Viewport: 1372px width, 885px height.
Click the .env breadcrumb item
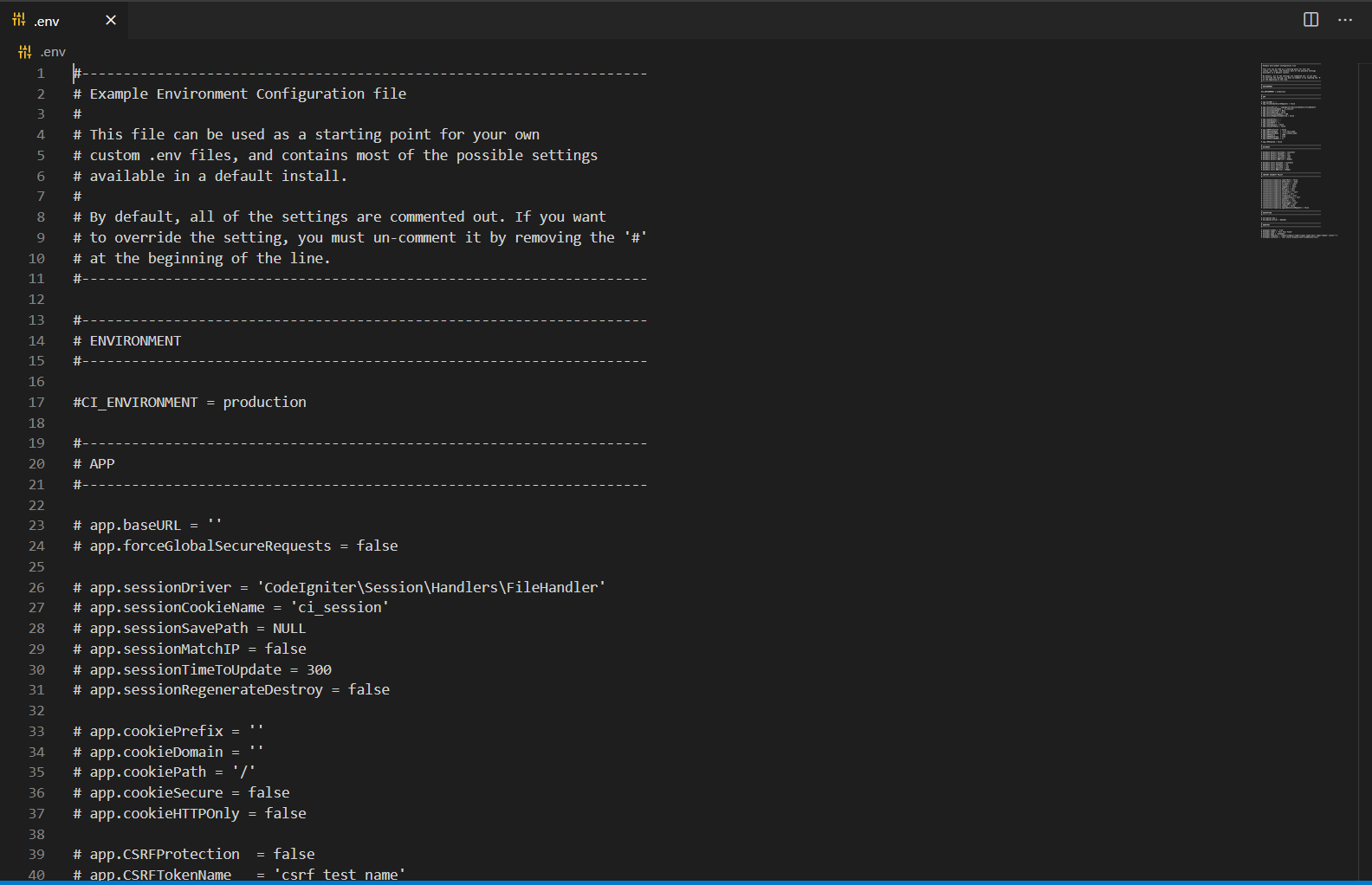tap(53, 52)
